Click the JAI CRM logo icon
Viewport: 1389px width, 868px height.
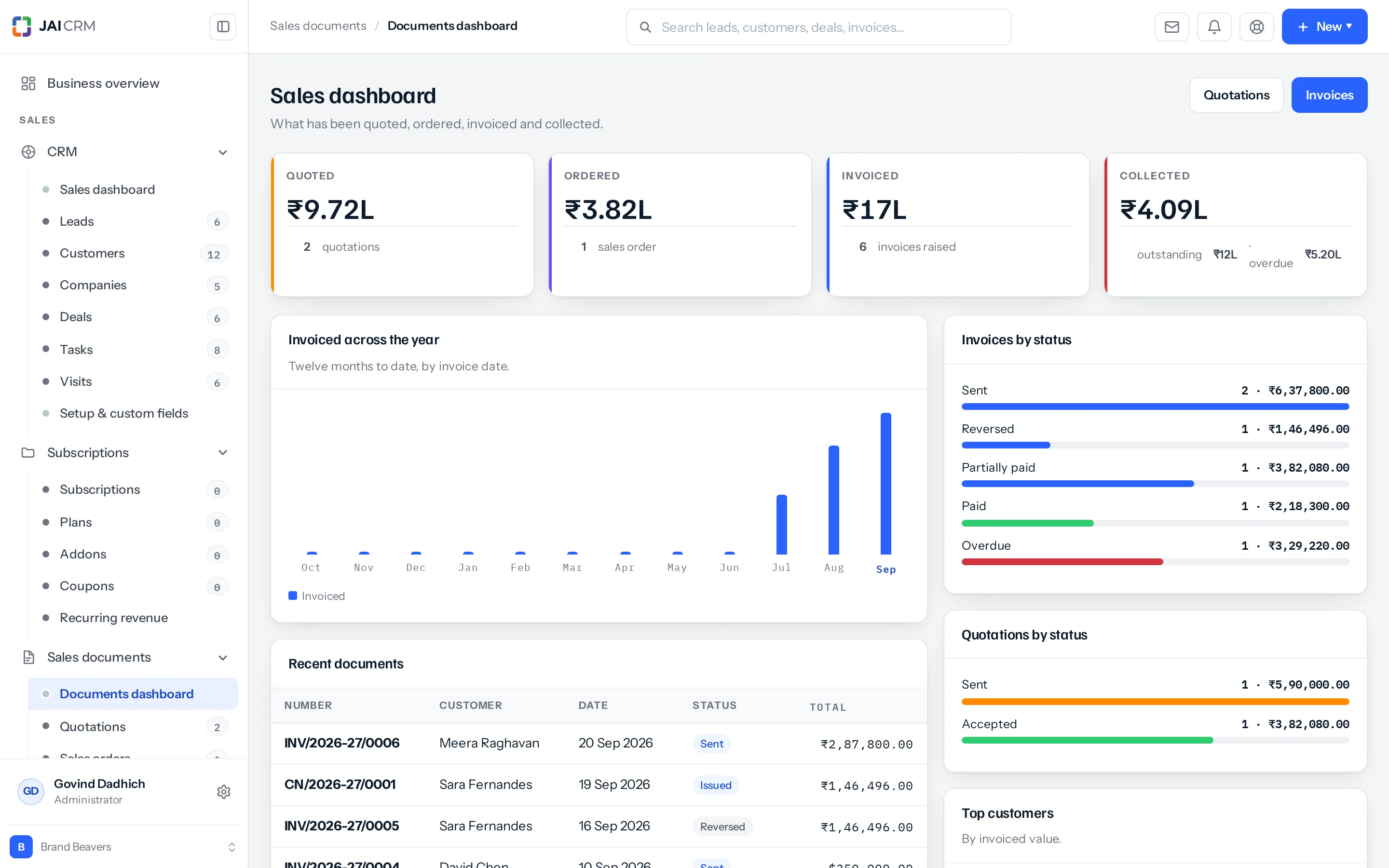point(22,27)
